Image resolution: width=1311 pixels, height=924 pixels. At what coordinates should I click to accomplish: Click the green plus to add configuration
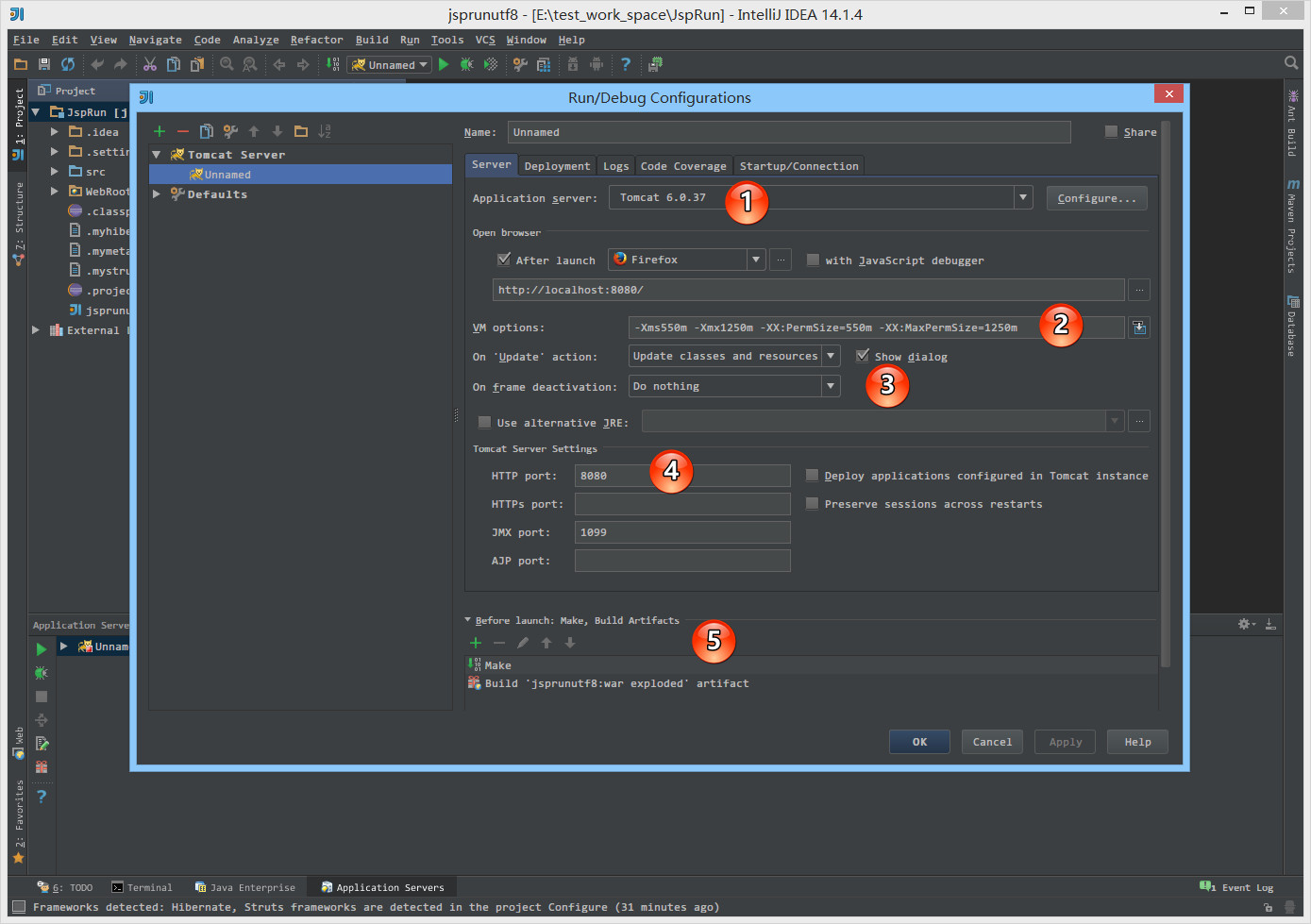point(160,131)
